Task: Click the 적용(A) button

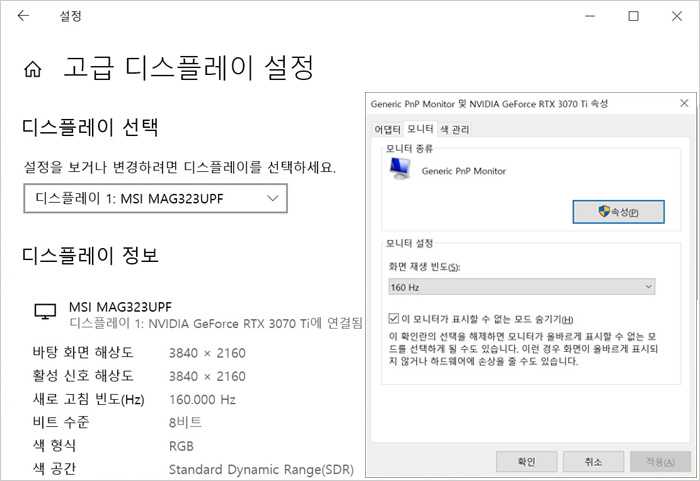Action: pos(660,461)
